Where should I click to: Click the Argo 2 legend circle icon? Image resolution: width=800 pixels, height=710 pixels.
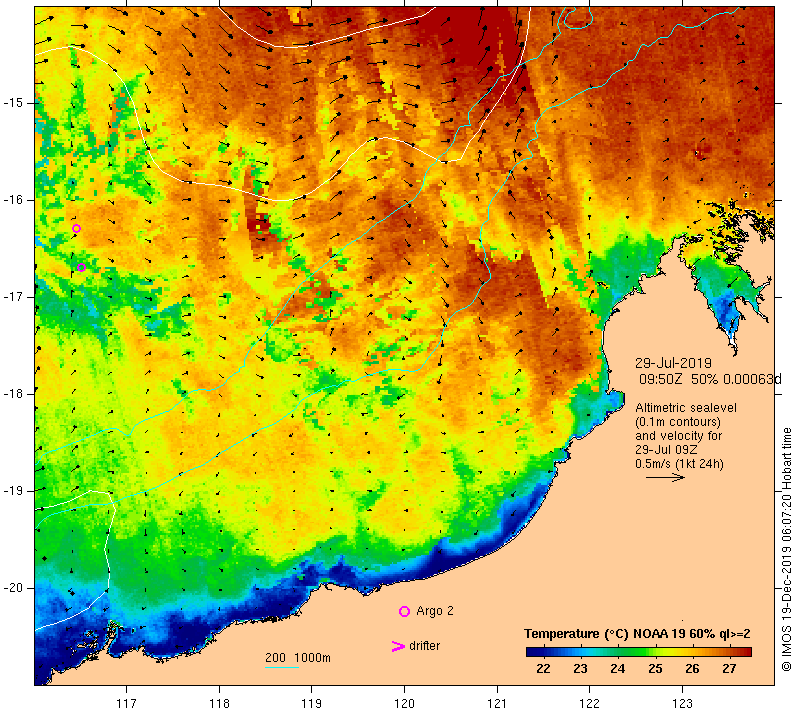click(404, 611)
